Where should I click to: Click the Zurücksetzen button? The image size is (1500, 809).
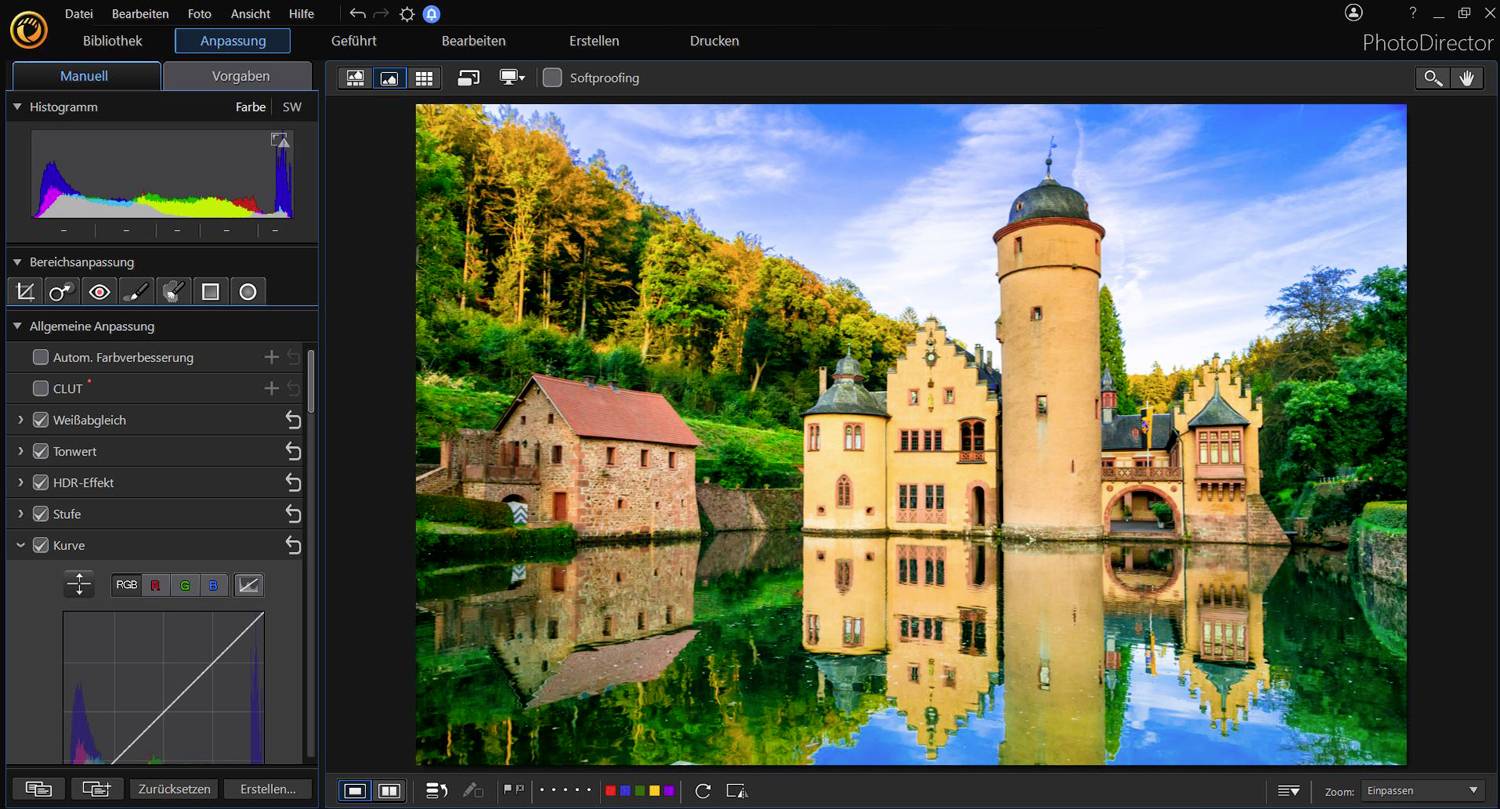pyautogui.click(x=173, y=789)
